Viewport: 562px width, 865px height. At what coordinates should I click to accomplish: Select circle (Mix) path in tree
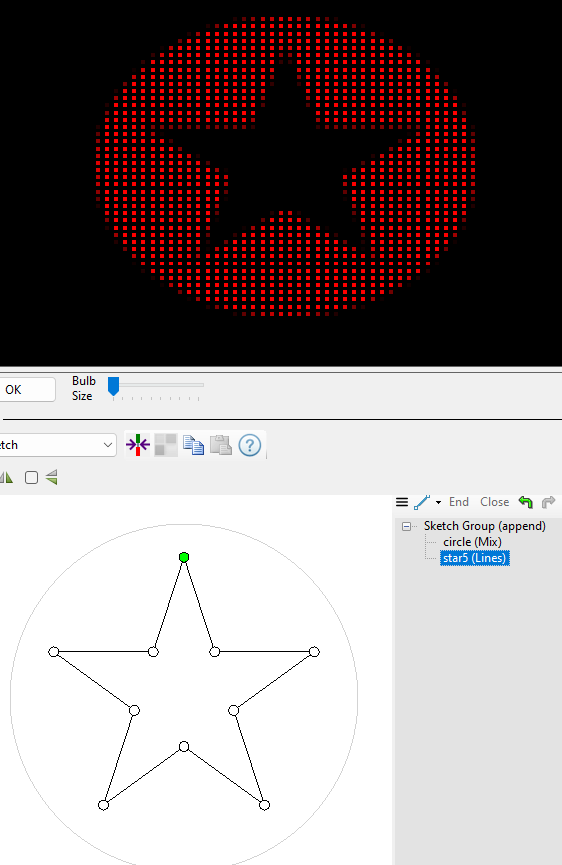473,542
